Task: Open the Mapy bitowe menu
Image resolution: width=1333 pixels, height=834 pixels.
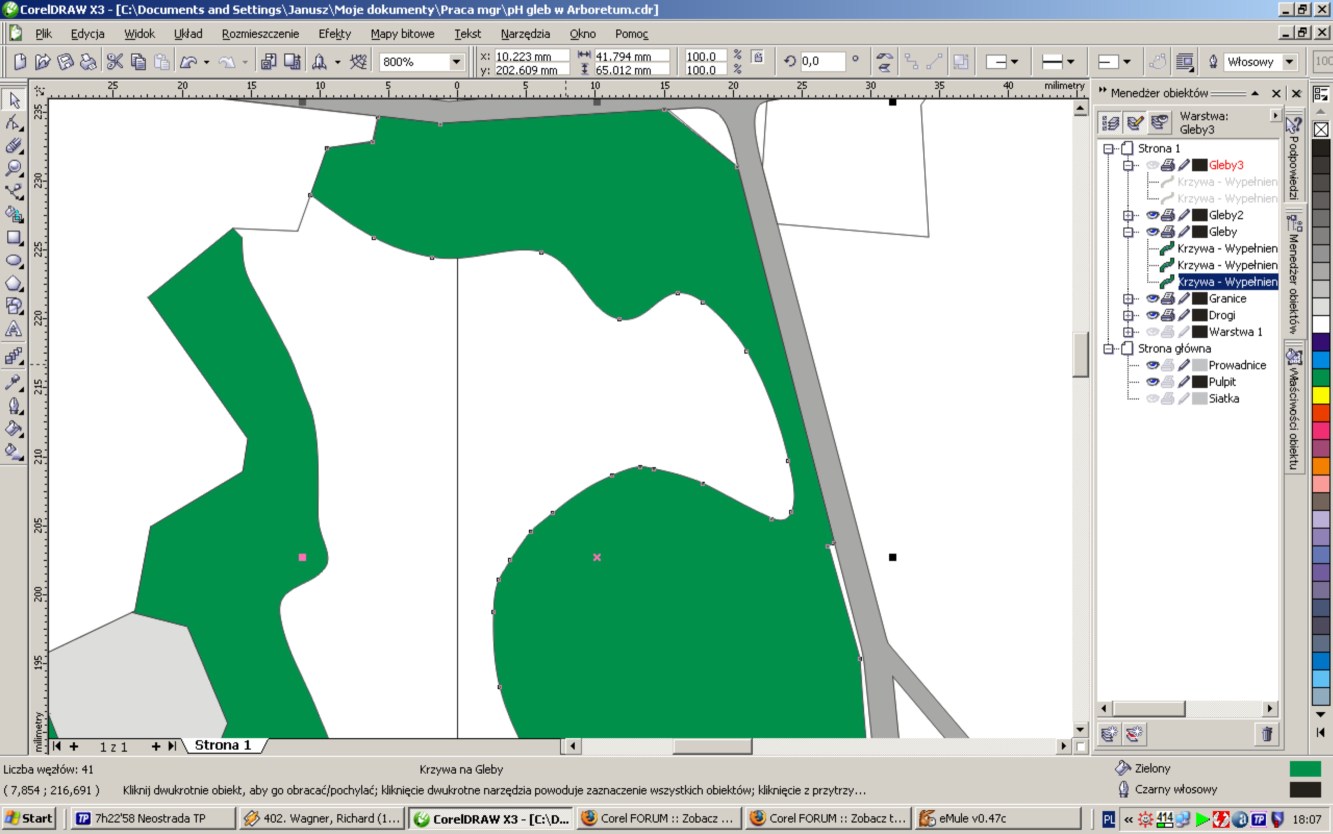Action: pyautogui.click(x=402, y=33)
